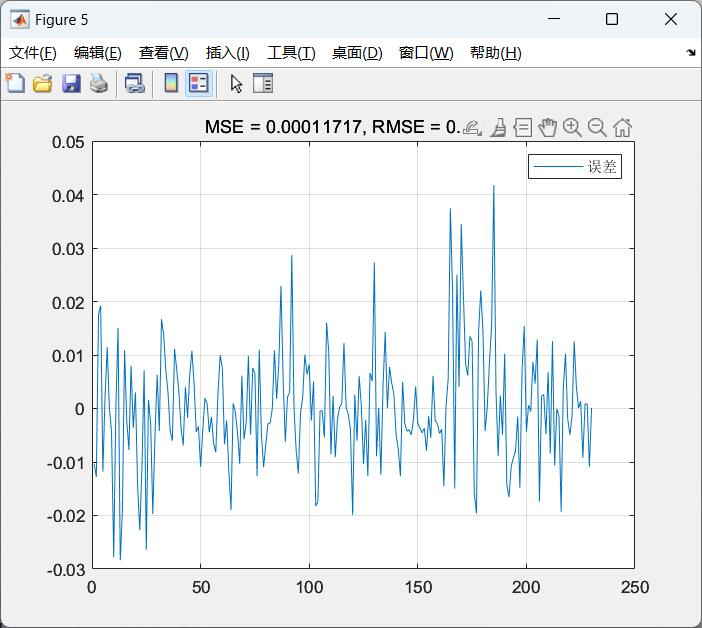Click the New Figure toolbar icon

click(x=15, y=84)
